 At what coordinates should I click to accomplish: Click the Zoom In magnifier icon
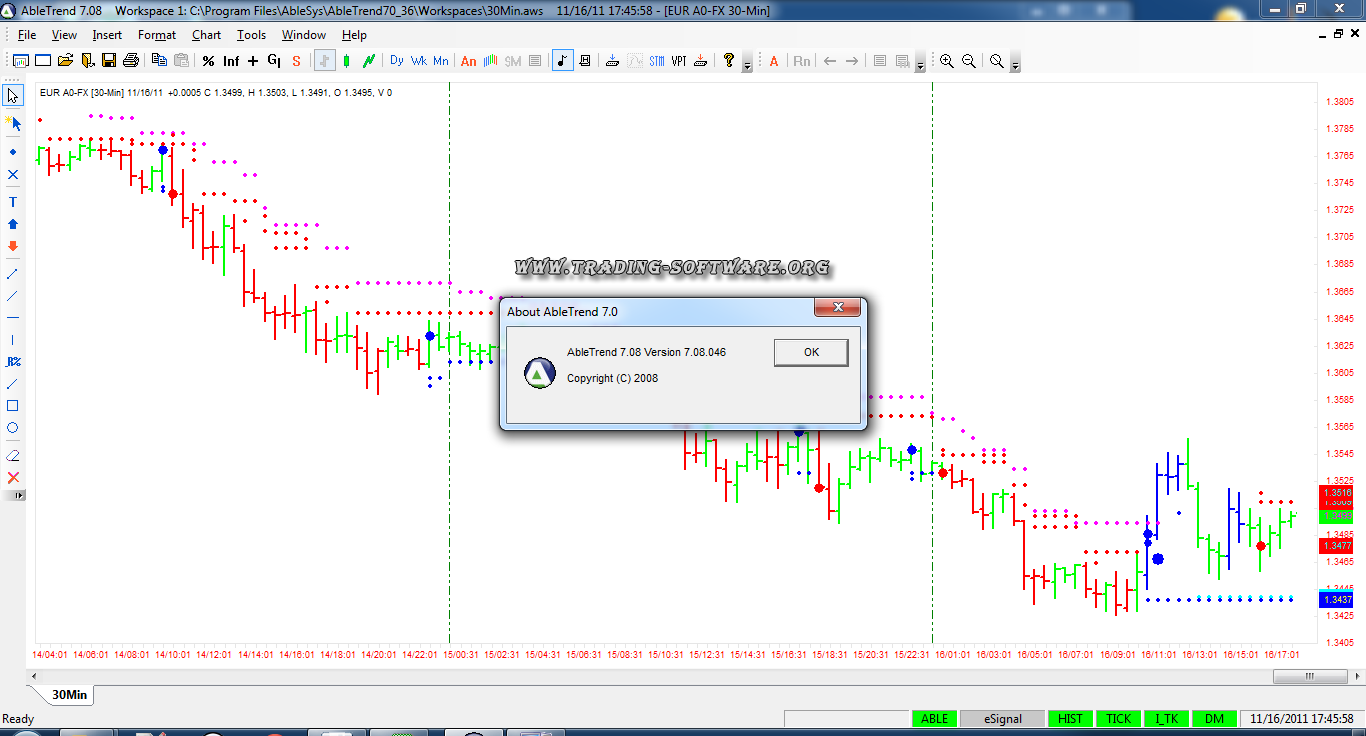[x=946, y=61]
